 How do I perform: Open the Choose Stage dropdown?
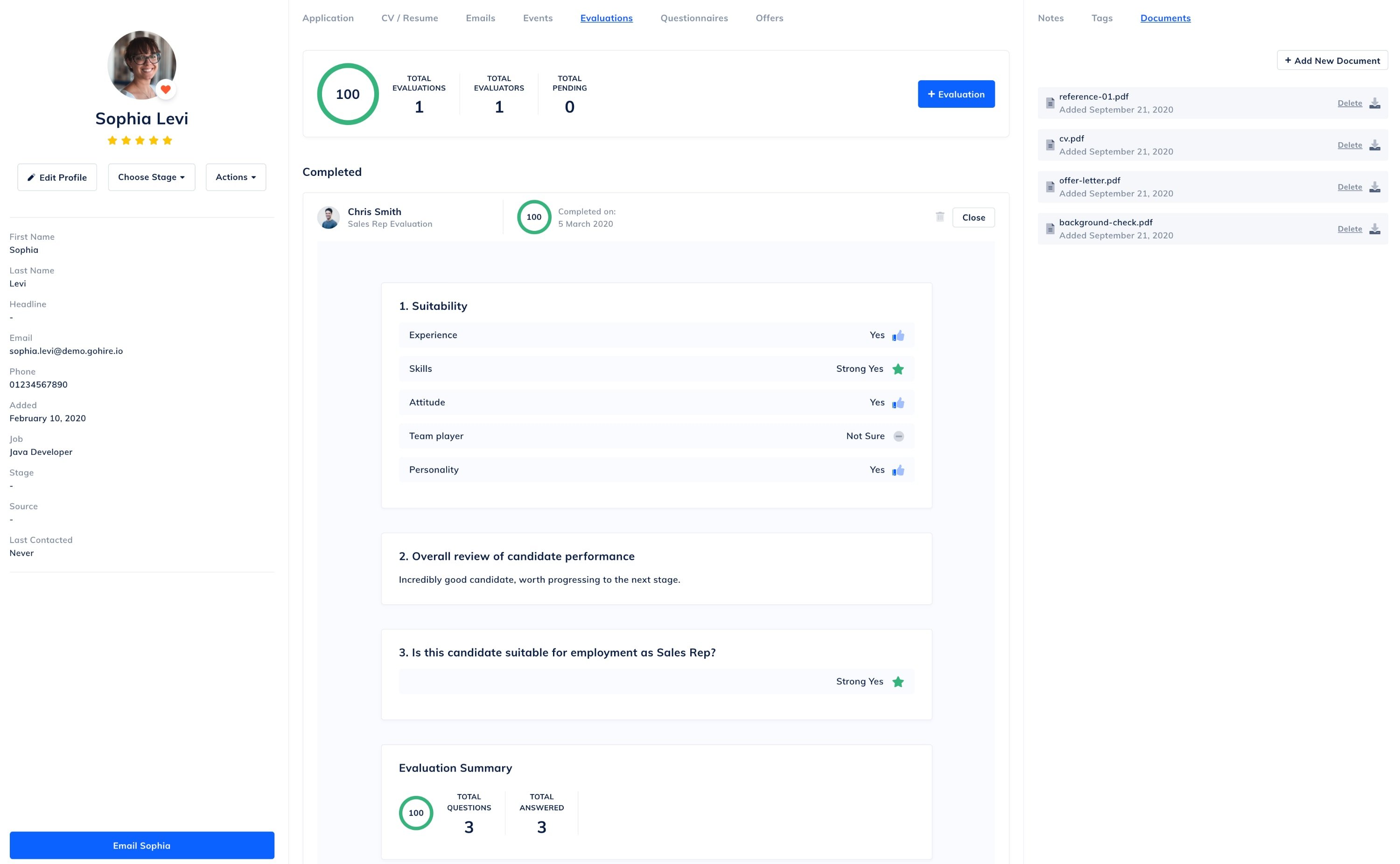click(x=150, y=177)
